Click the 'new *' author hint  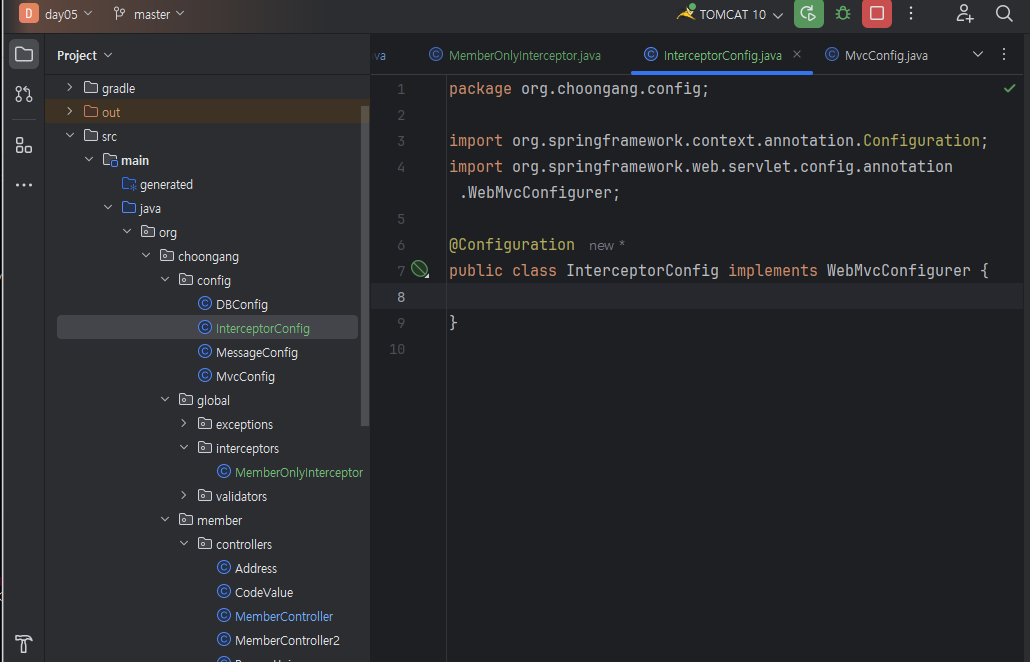pyautogui.click(x=606, y=246)
